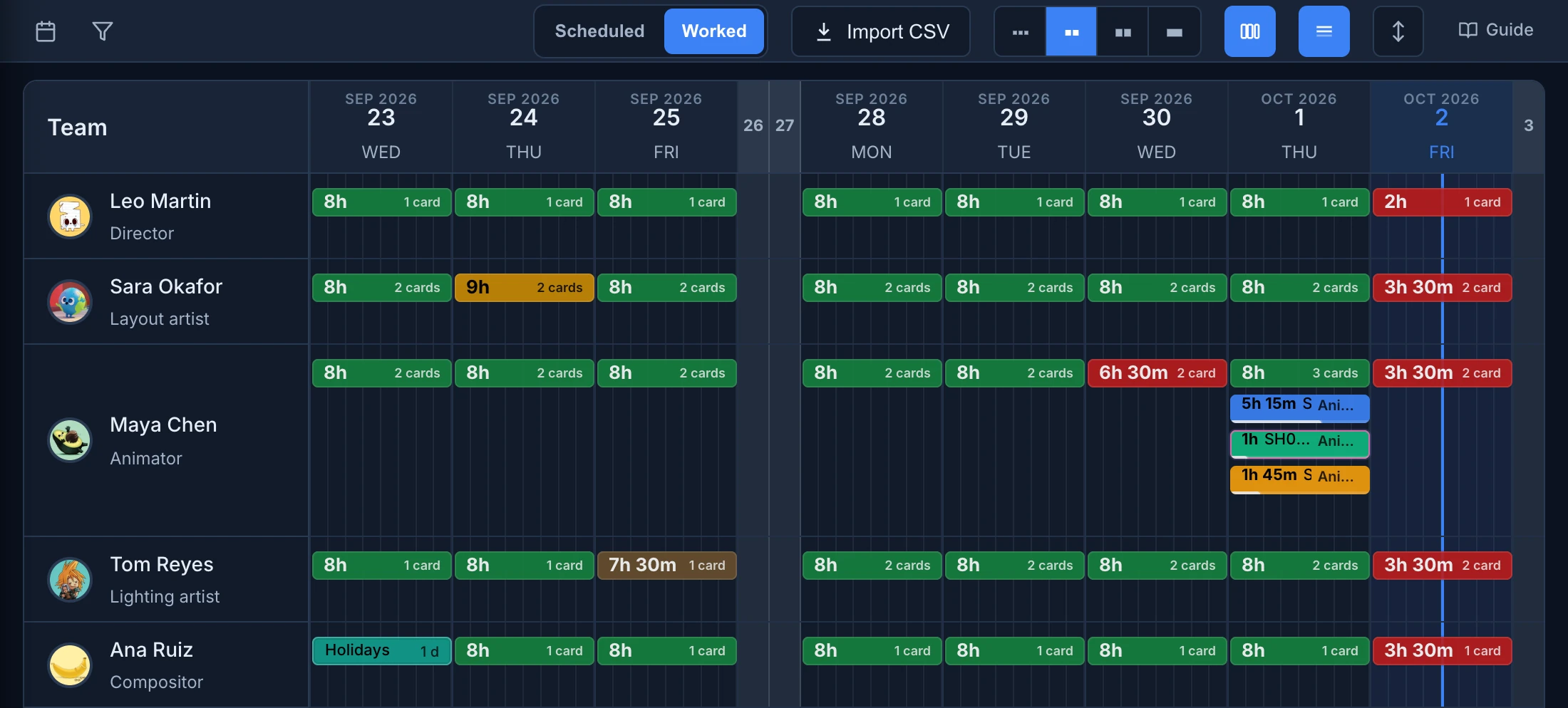
Task: Open the calendar date picker icon
Action: point(46,31)
